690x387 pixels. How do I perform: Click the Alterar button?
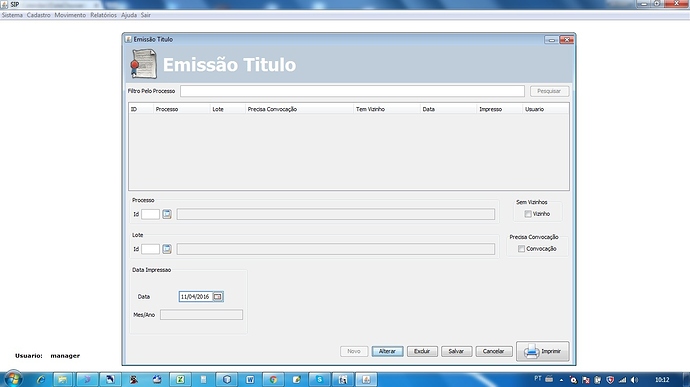tap(387, 351)
